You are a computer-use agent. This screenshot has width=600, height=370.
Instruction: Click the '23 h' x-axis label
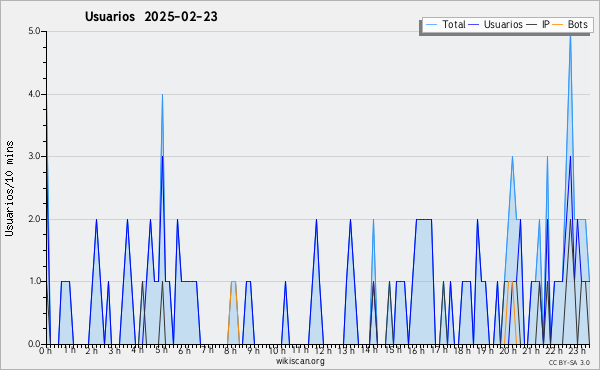pos(577,351)
